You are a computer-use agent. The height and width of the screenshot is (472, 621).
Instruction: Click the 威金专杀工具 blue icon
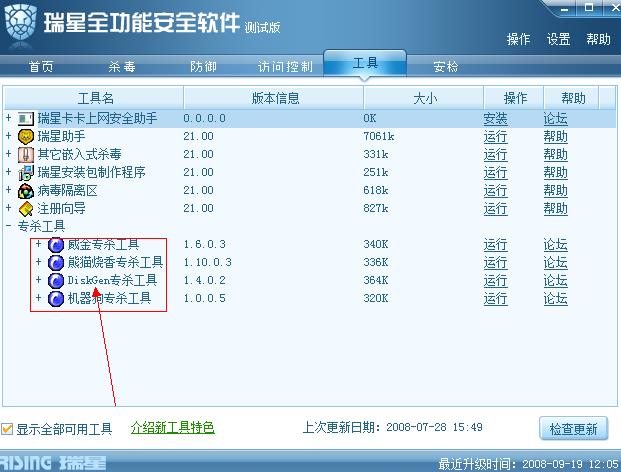coord(56,245)
